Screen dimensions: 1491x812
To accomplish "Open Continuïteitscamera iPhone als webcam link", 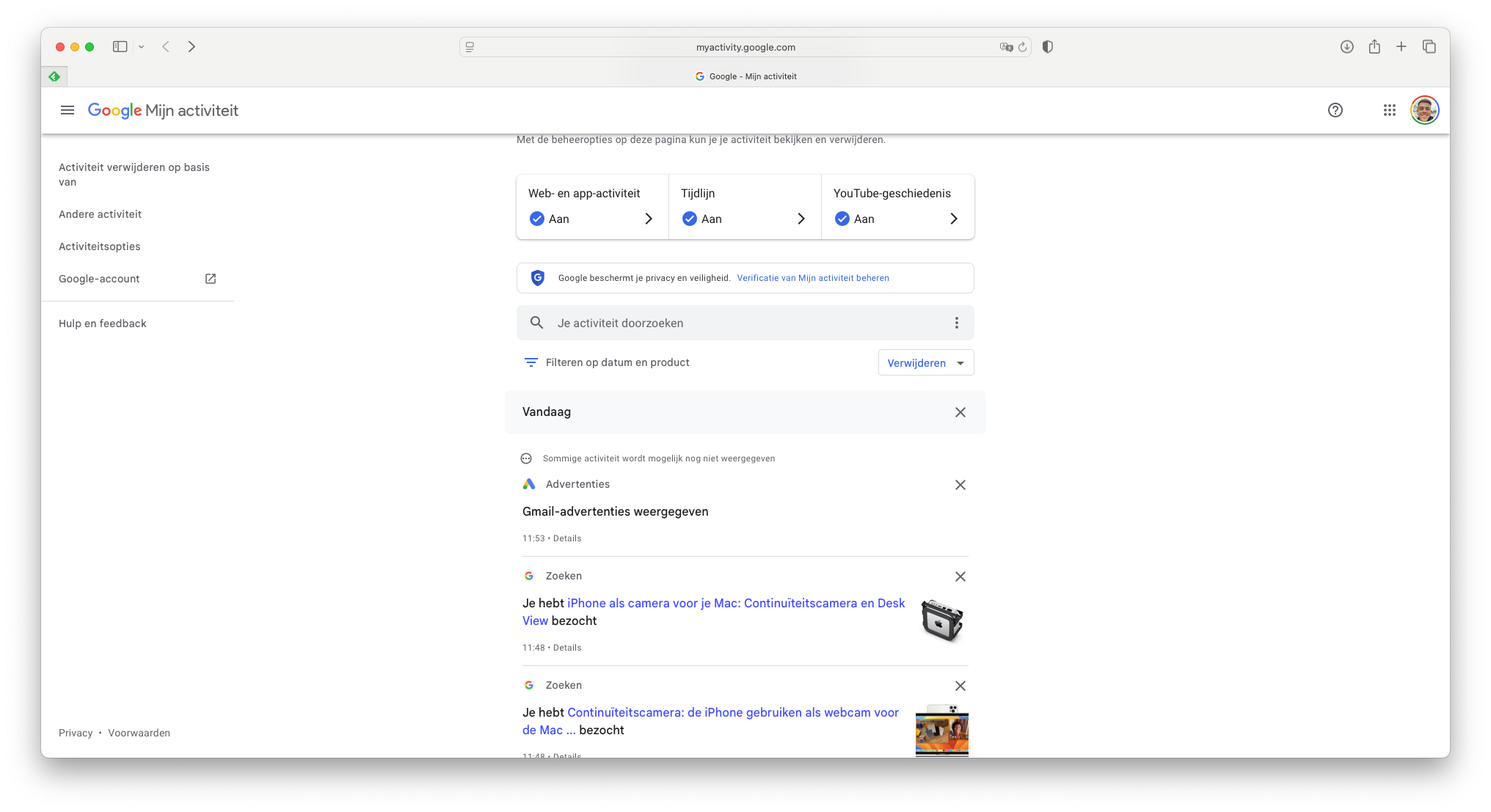I will [710, 721].
